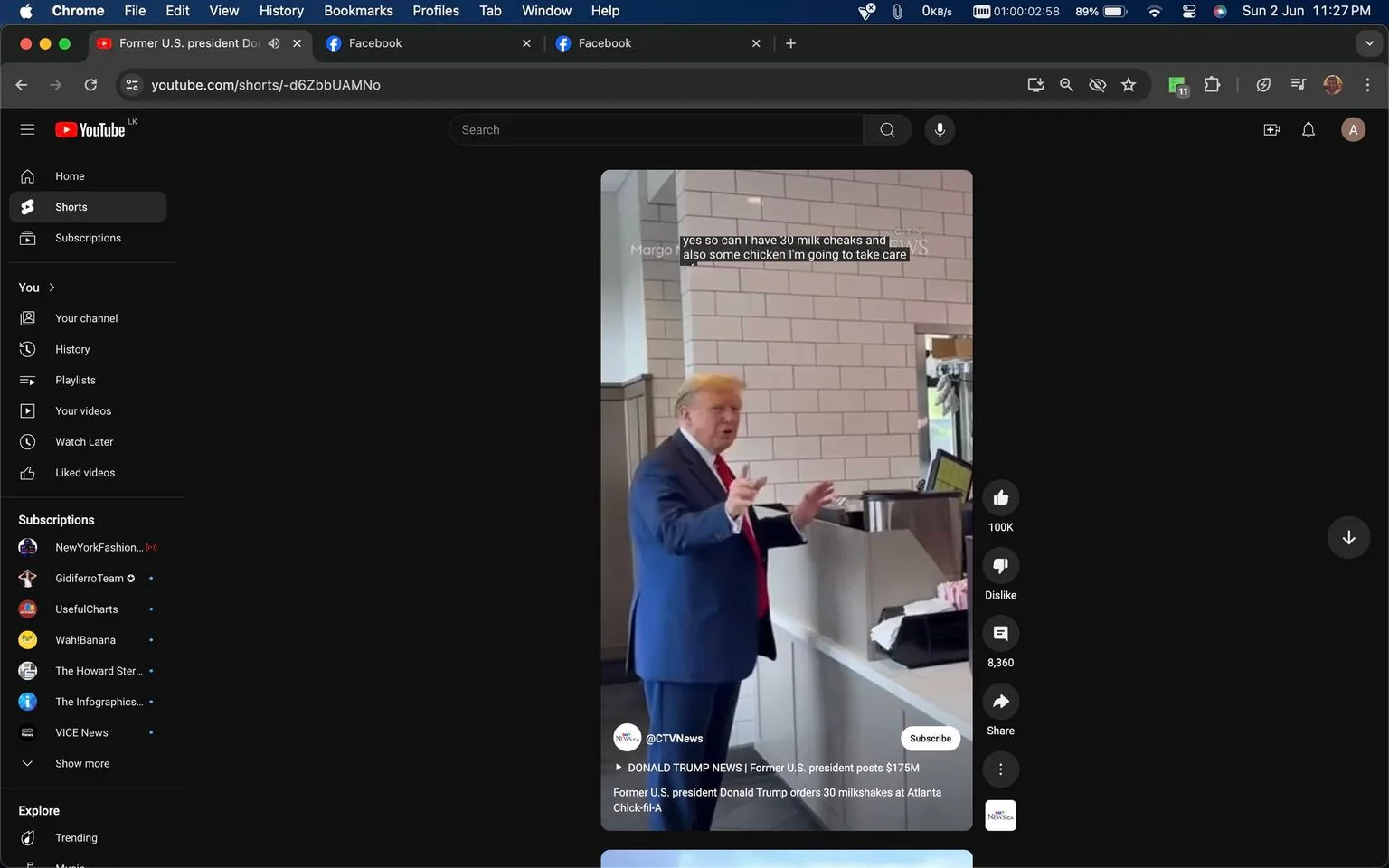Click the CTV News sound thumbnail

click(x=1000, y=816)
